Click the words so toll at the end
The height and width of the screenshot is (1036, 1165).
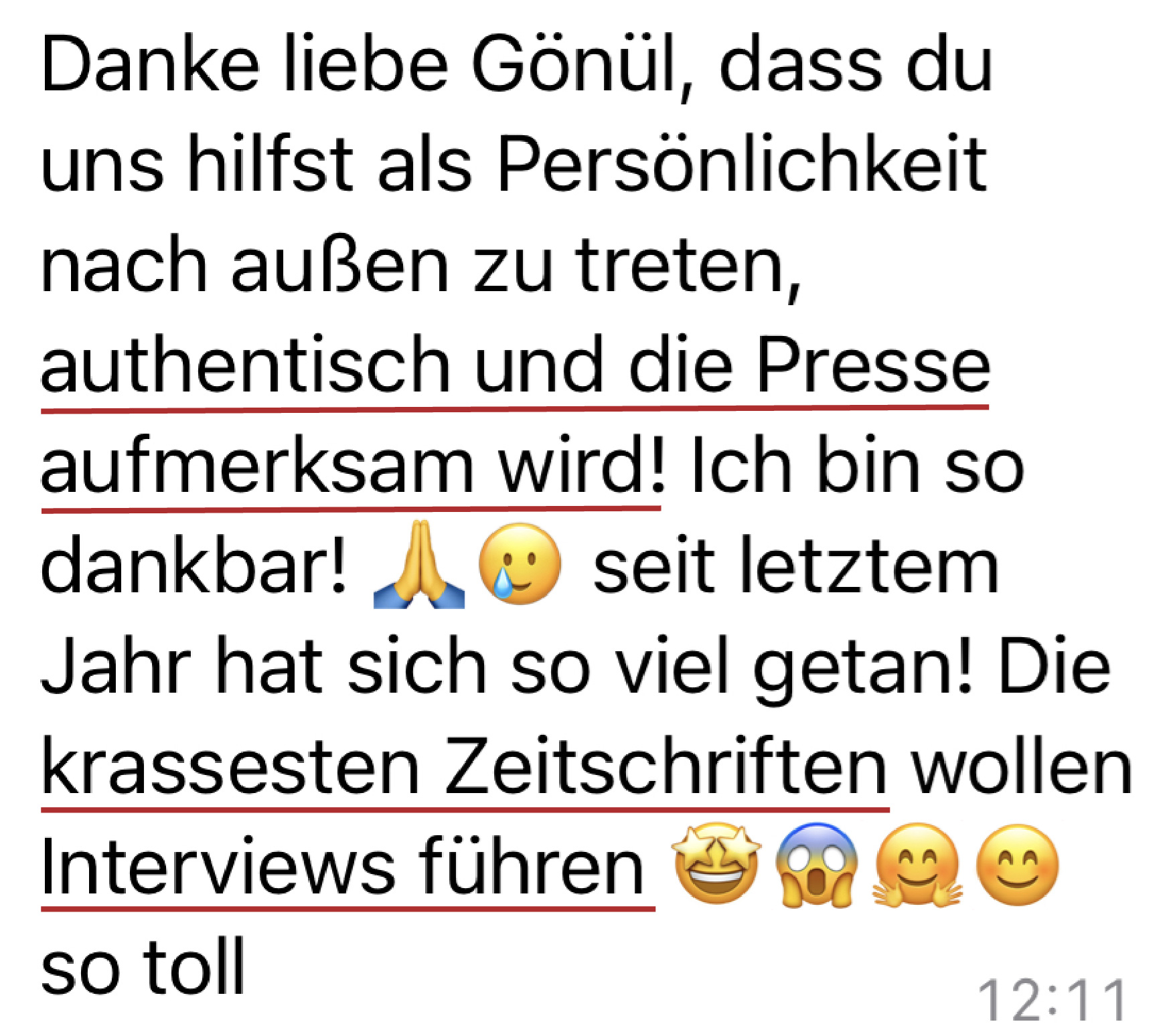(143, 967)
